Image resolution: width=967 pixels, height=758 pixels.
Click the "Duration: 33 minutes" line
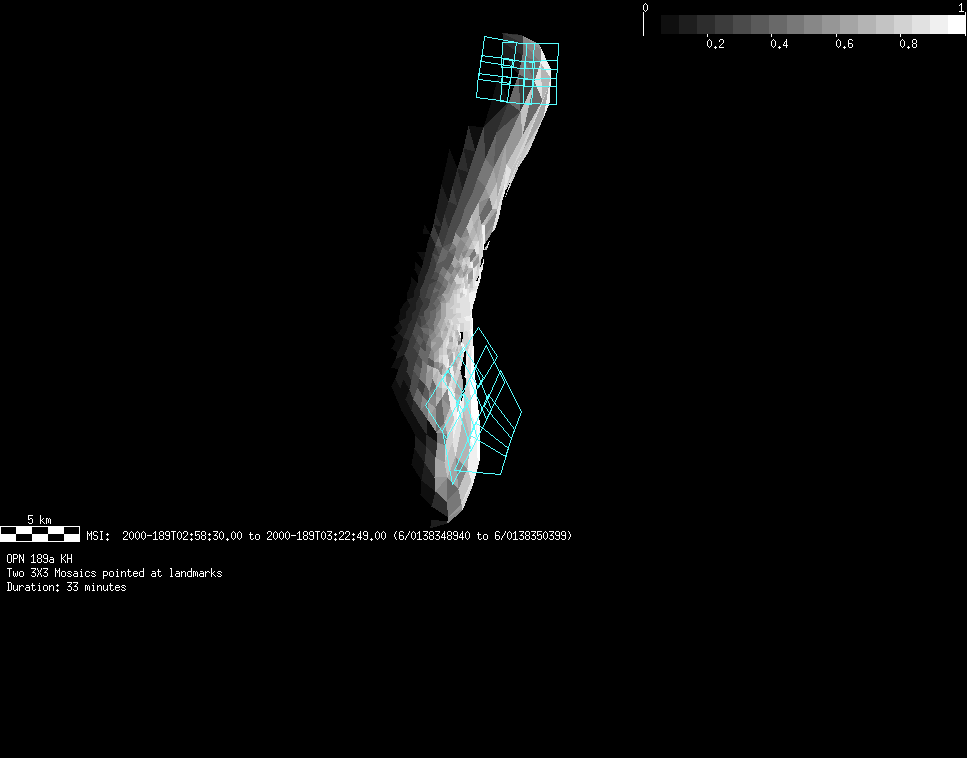pyautogui.click(x=66, y=587)
